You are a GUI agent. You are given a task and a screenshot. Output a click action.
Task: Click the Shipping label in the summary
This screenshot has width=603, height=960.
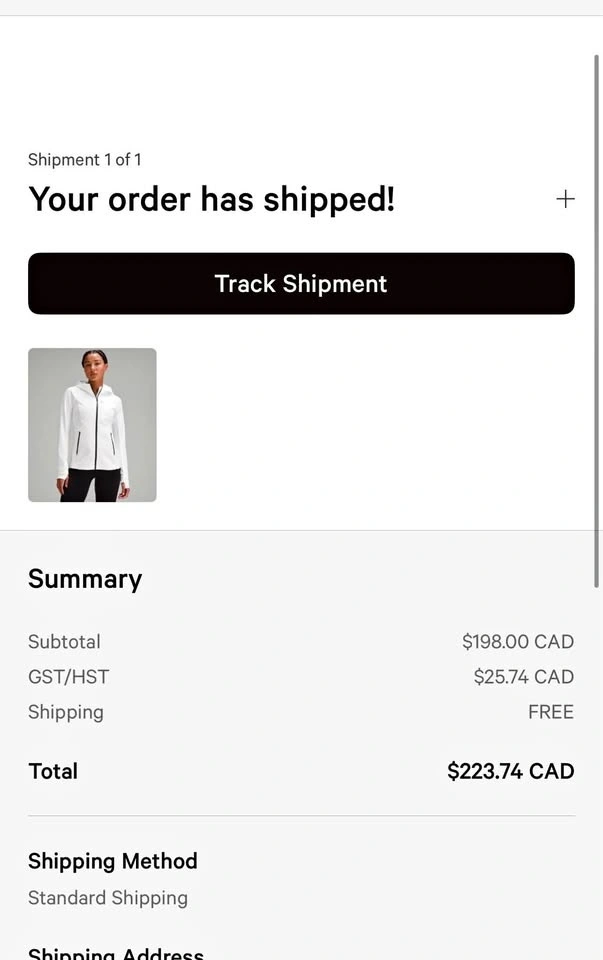(65, 712)
